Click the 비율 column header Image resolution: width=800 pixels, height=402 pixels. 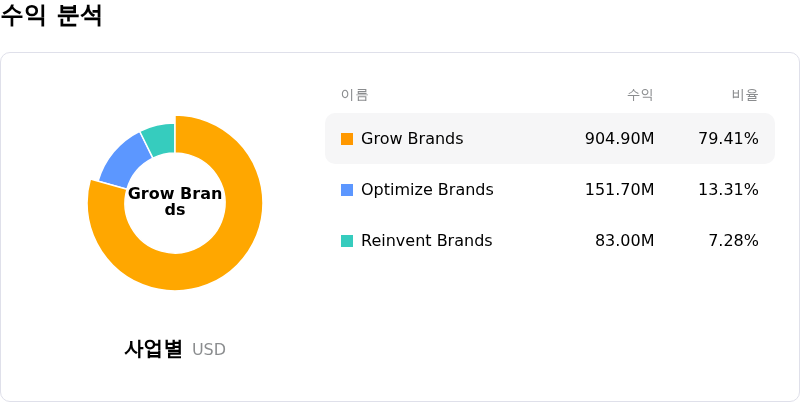[x=745, y=95]
